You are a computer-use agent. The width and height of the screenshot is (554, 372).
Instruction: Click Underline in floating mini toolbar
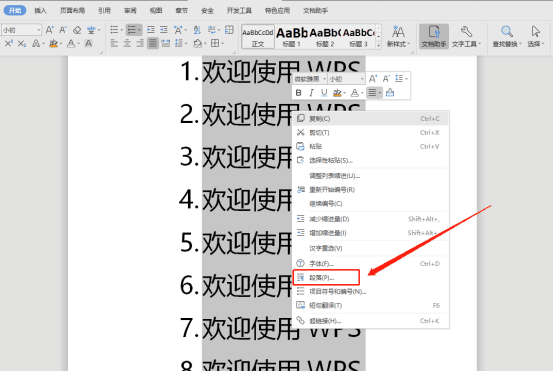(324, 93)
